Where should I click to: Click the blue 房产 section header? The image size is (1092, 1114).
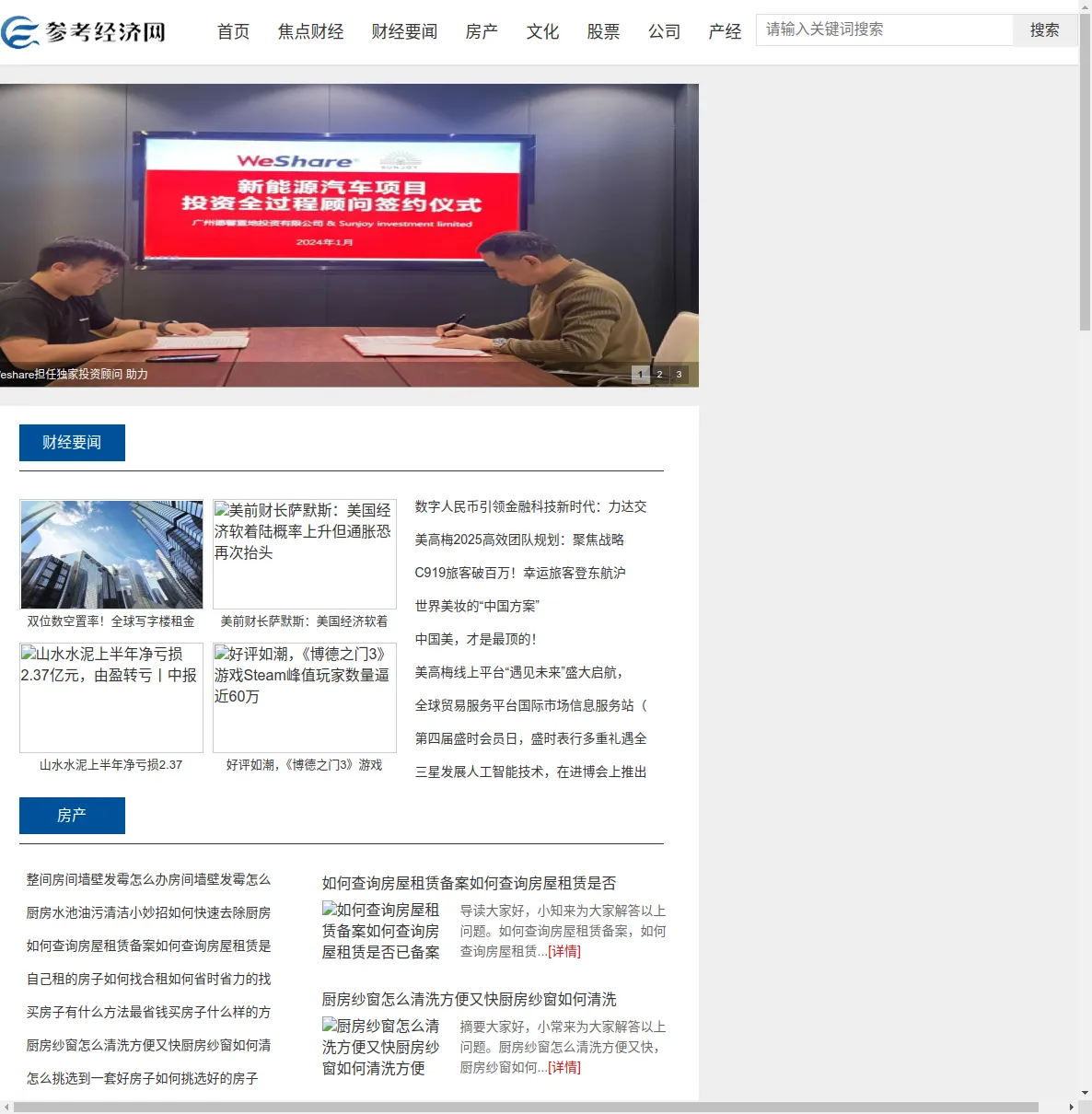(72, 816)
